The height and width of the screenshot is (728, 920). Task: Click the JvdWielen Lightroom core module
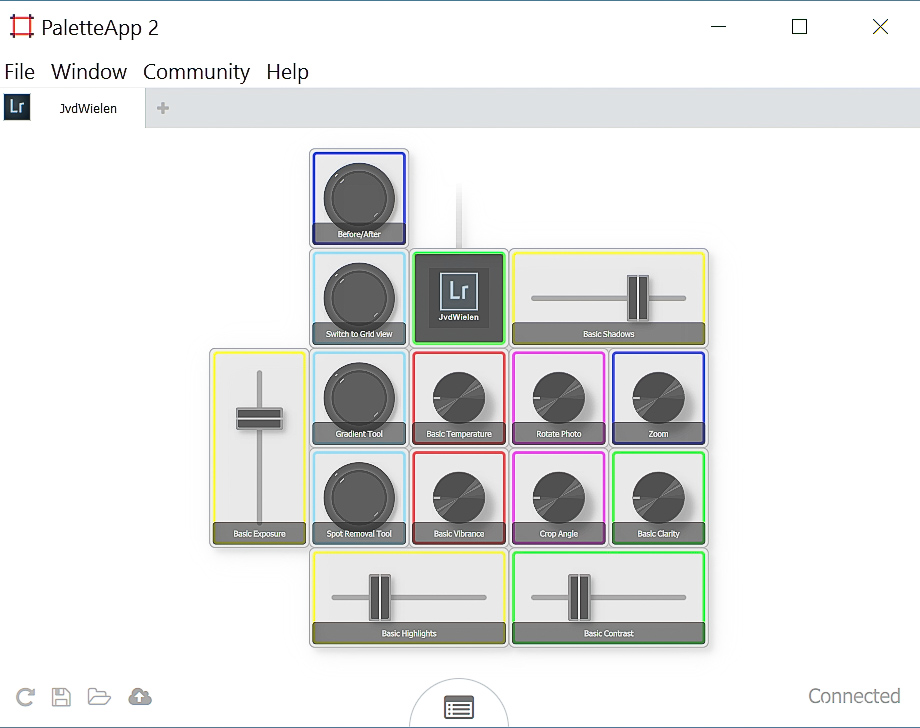coord(459,297)
